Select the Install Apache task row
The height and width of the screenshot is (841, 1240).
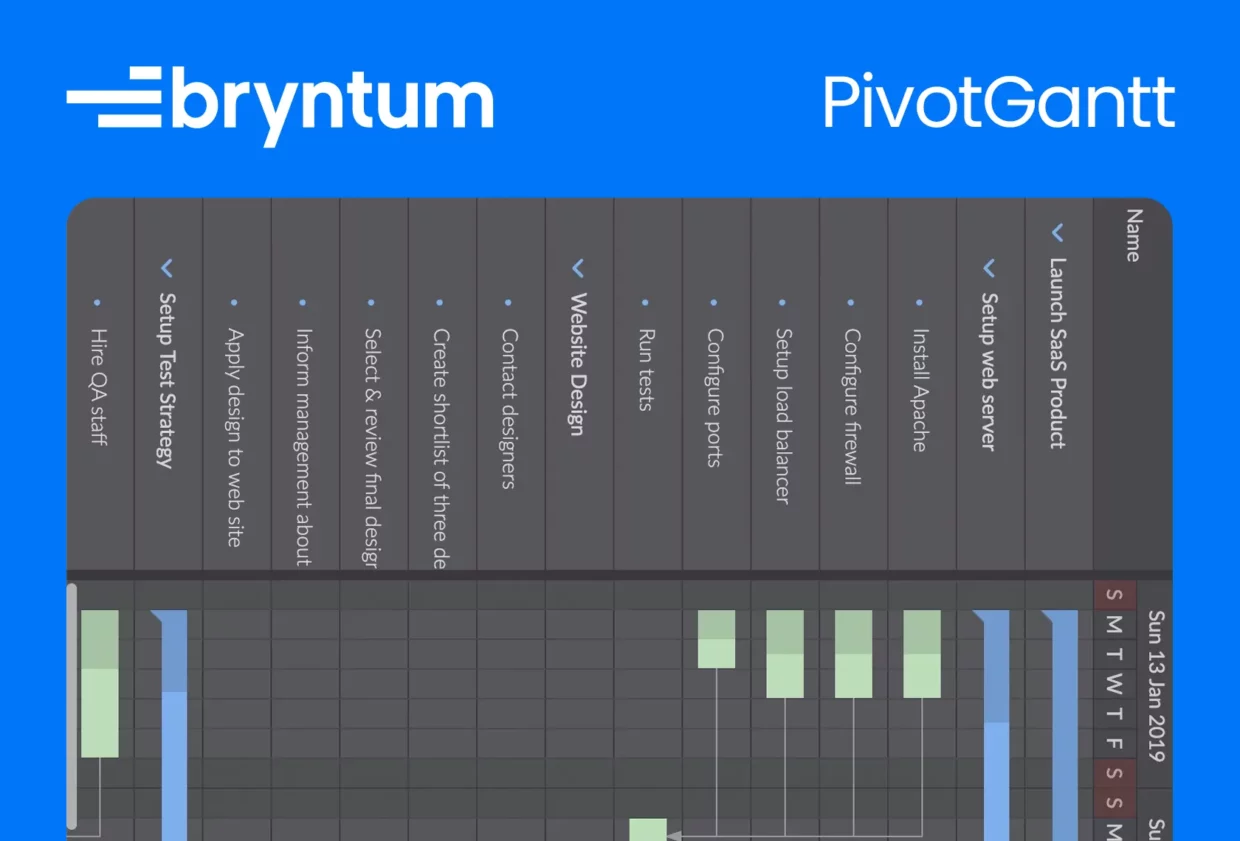(x=922, y=384)
